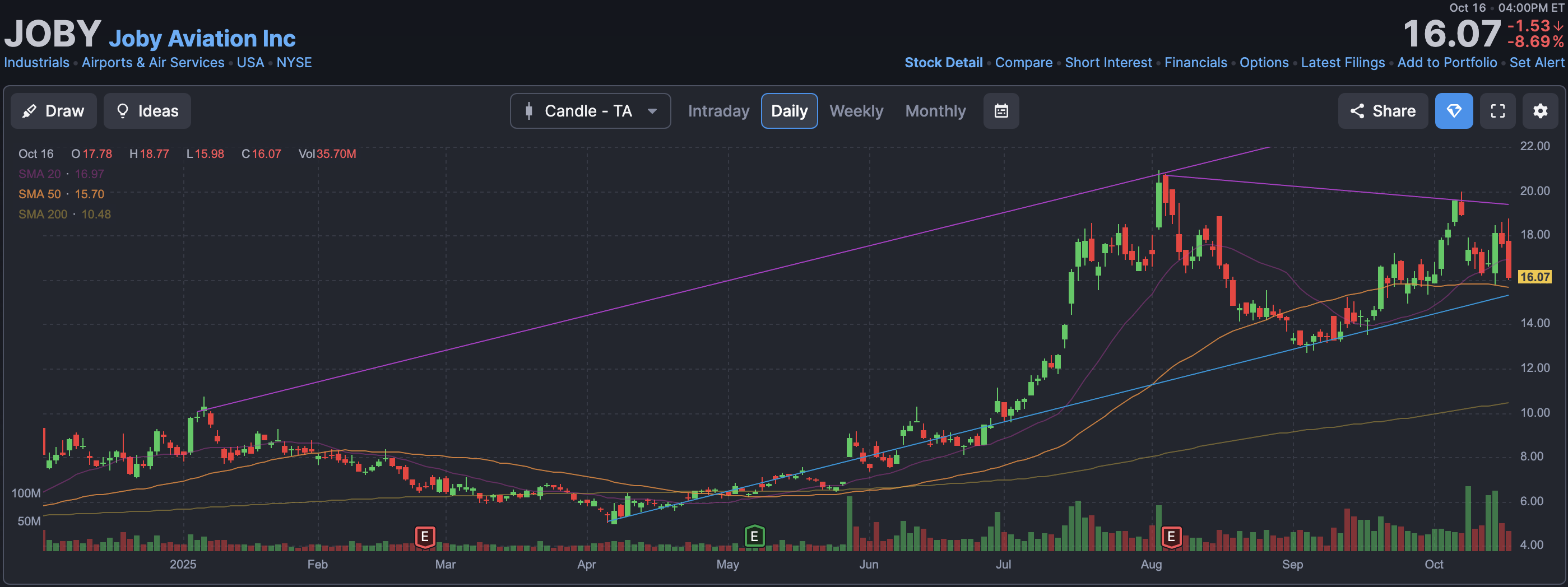
Task: Open the Financials page
Action: tap(1195, 63)
